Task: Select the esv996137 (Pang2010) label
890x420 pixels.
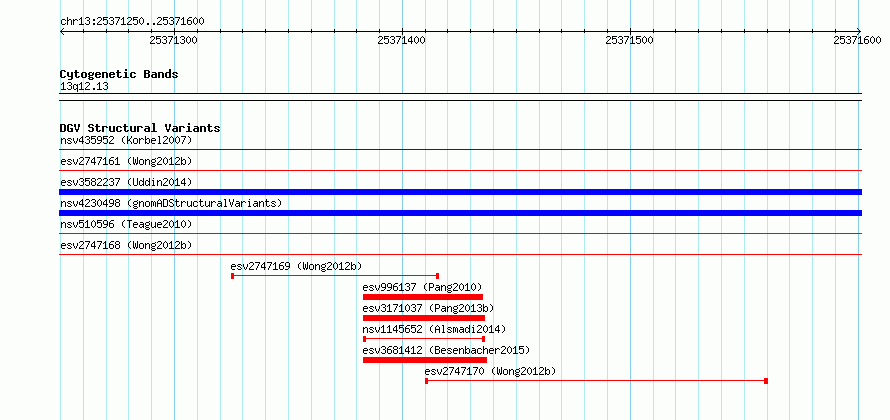Action: click(422, 287)
